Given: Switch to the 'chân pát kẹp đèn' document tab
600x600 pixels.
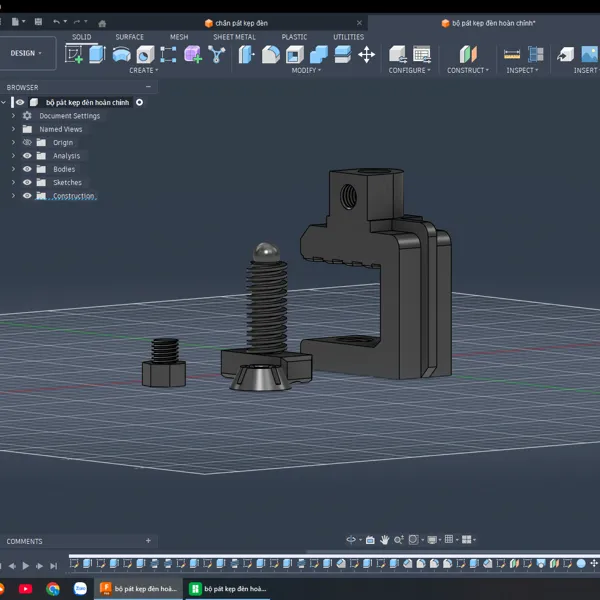Looking at the screenshot, I should pyautogui.click(x=241, y=23).
